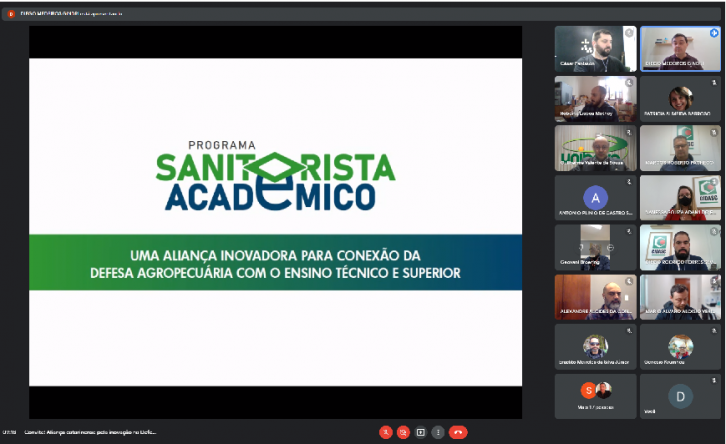Click muted mic icon on Geovani Broering's tile
The image size is (726, 444).
629,231
